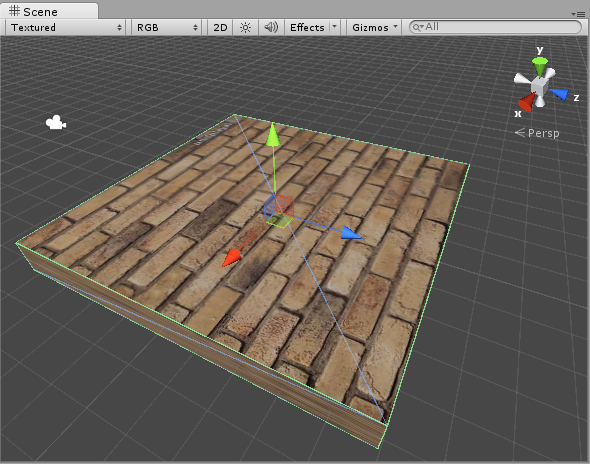Click the green Y axis cone of orientation gizmo
Screen dimensions: 590x464
[540, 67]
